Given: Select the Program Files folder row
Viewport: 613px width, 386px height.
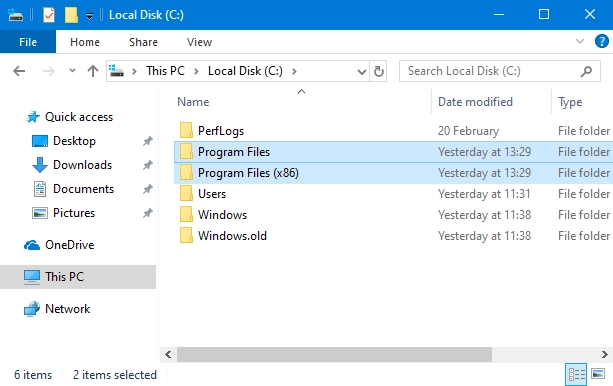Looking at the screenshot, I should pyautogui.click(x=393, y=152).
